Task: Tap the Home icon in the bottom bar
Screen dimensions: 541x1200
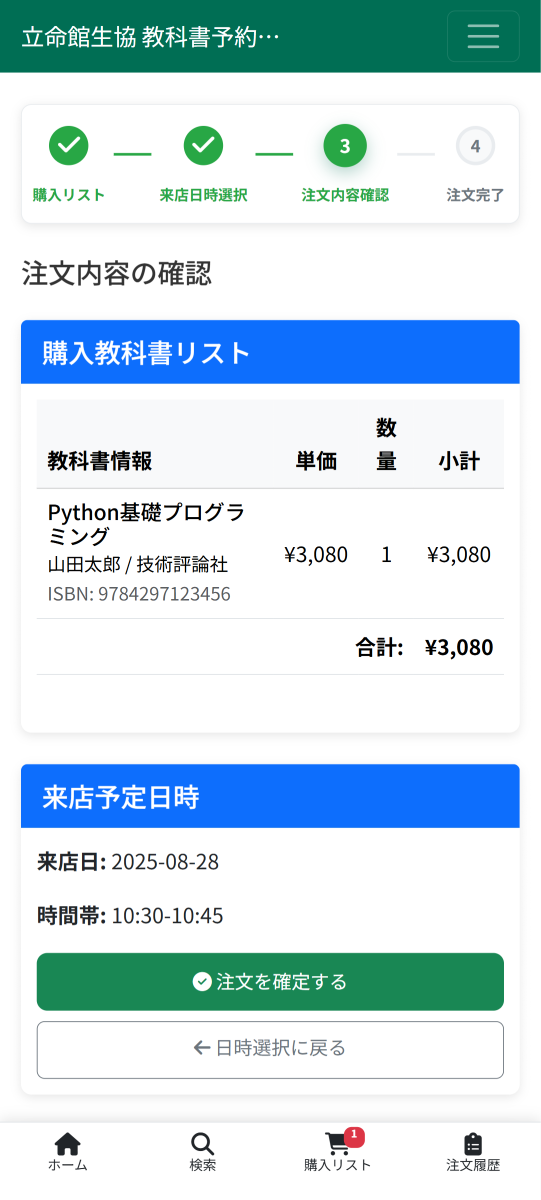Action: 67,1144
